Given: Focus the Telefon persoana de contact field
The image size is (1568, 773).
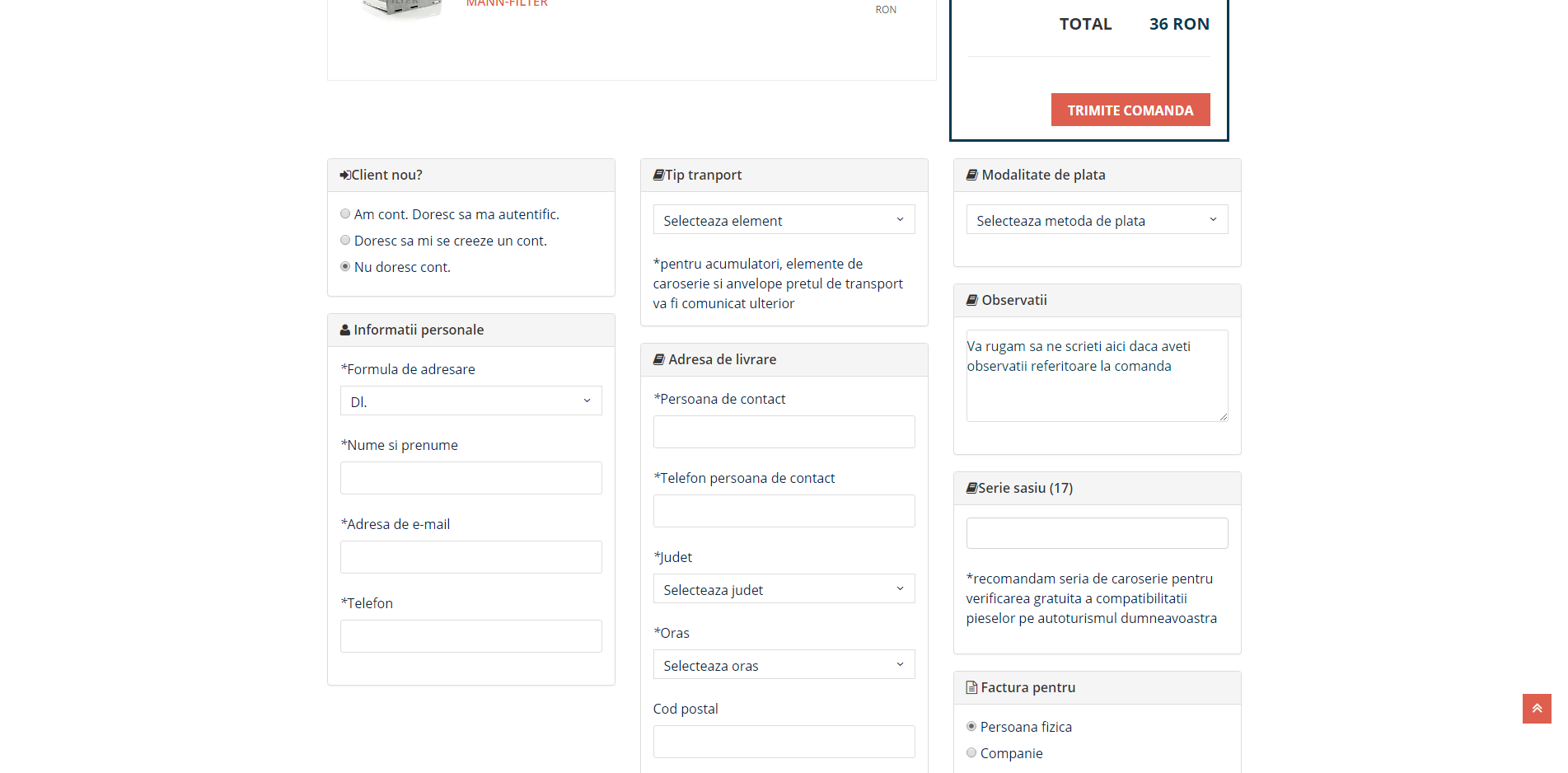Looking at the screenshot, I should tap(784, 511).
